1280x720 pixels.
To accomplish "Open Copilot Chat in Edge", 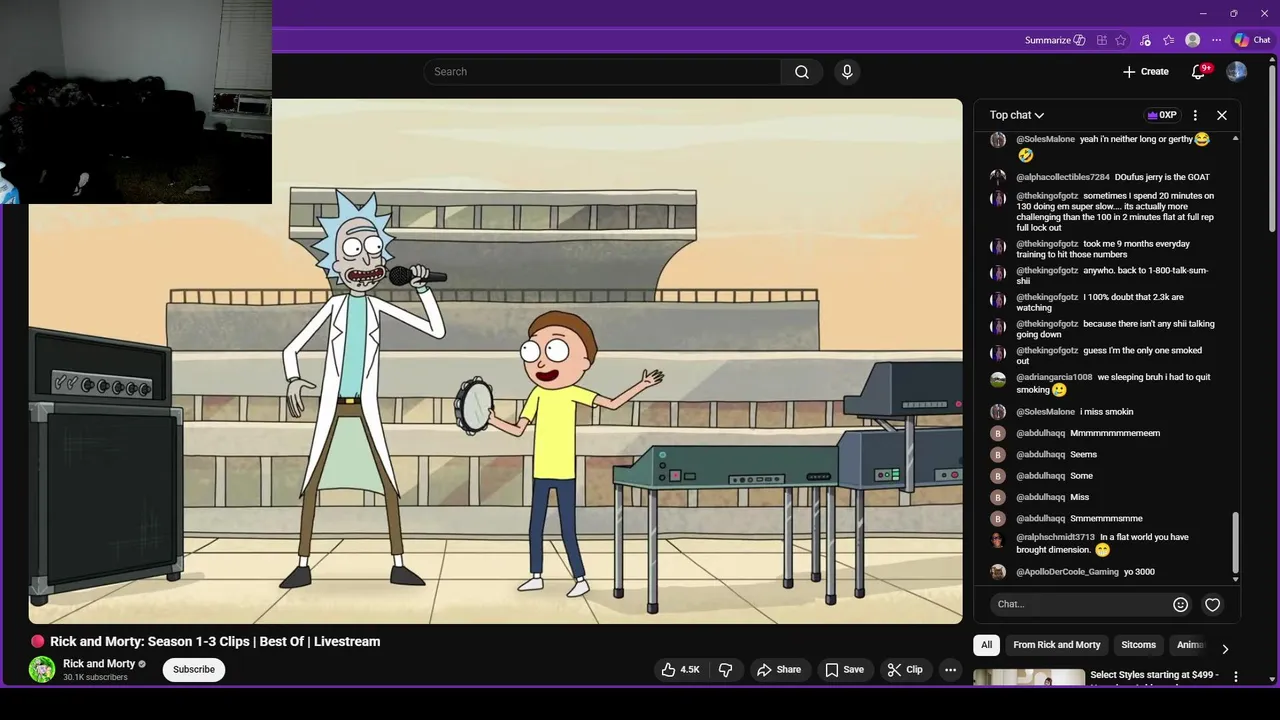I will coord(1252,40).
